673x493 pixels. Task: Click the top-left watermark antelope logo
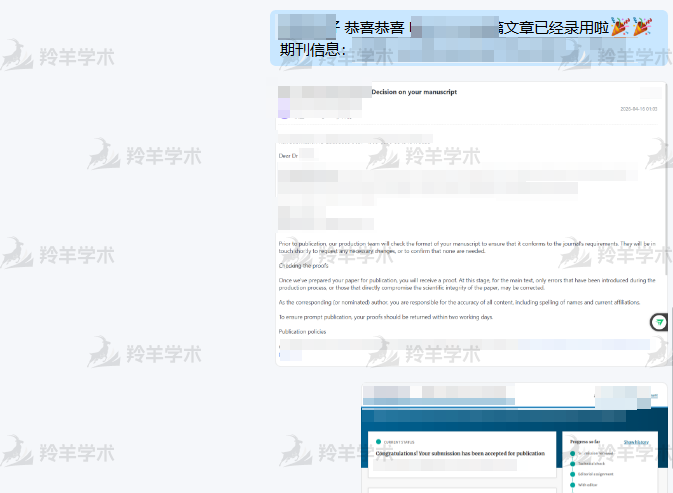coord(18,55)
